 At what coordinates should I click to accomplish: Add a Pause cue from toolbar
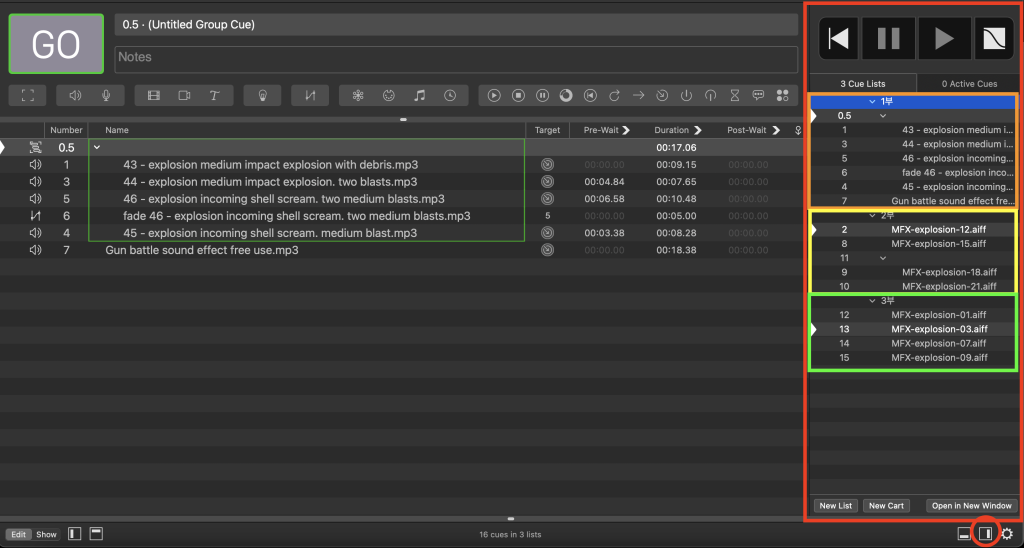pyautogui.click(x=542, y=95)
